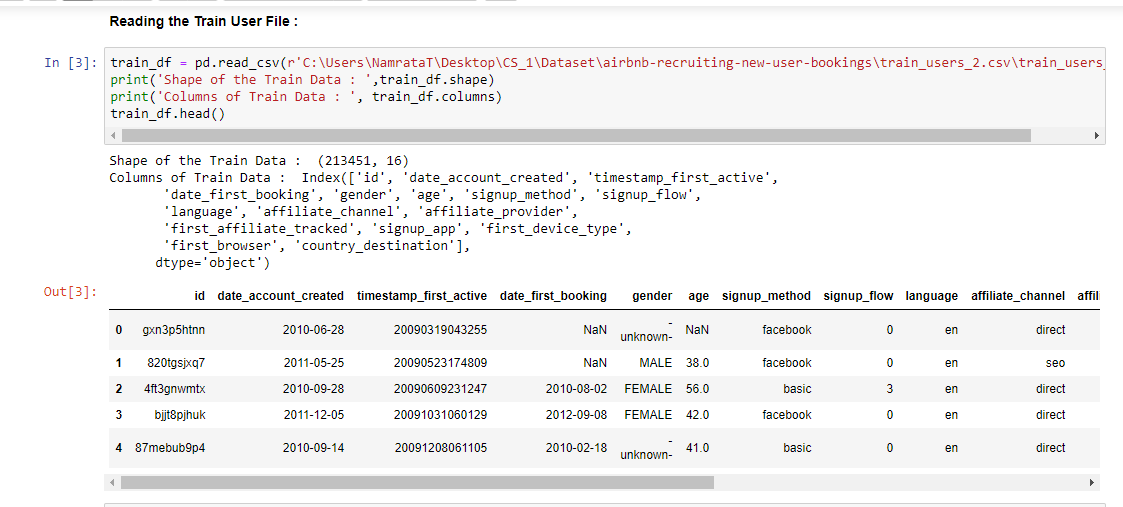1123x507 pixels.
Task: Click the code cell scrollbar left arrow
Action: click(x=114, y=135)
